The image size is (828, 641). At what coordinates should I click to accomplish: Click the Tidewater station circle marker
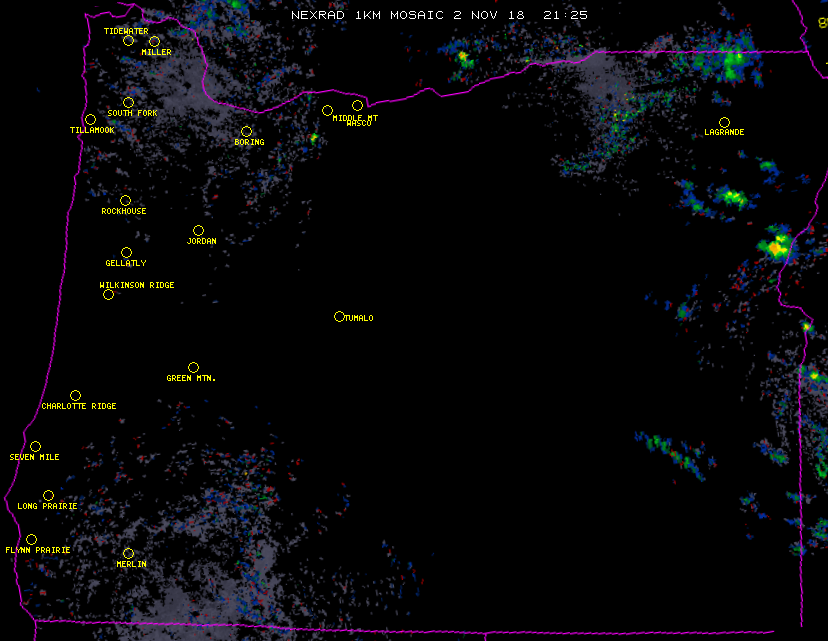coord(128,40)
